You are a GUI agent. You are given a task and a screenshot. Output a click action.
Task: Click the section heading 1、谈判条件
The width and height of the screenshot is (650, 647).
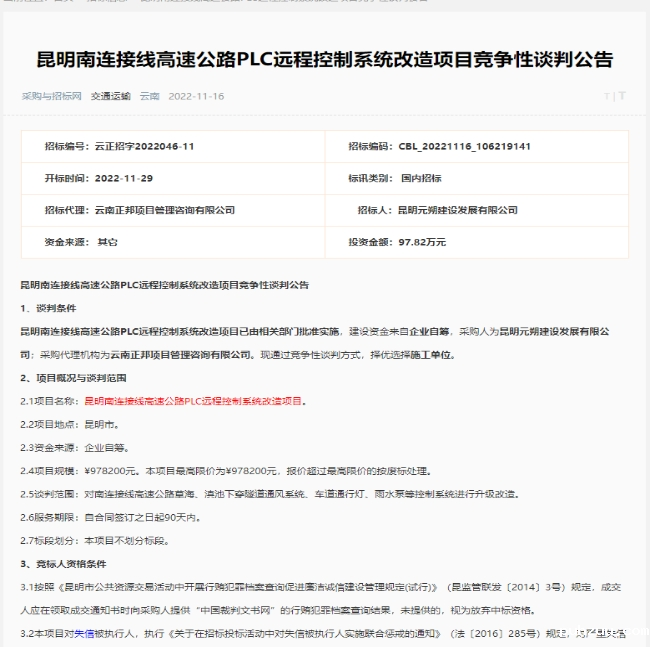click(48, 307)
